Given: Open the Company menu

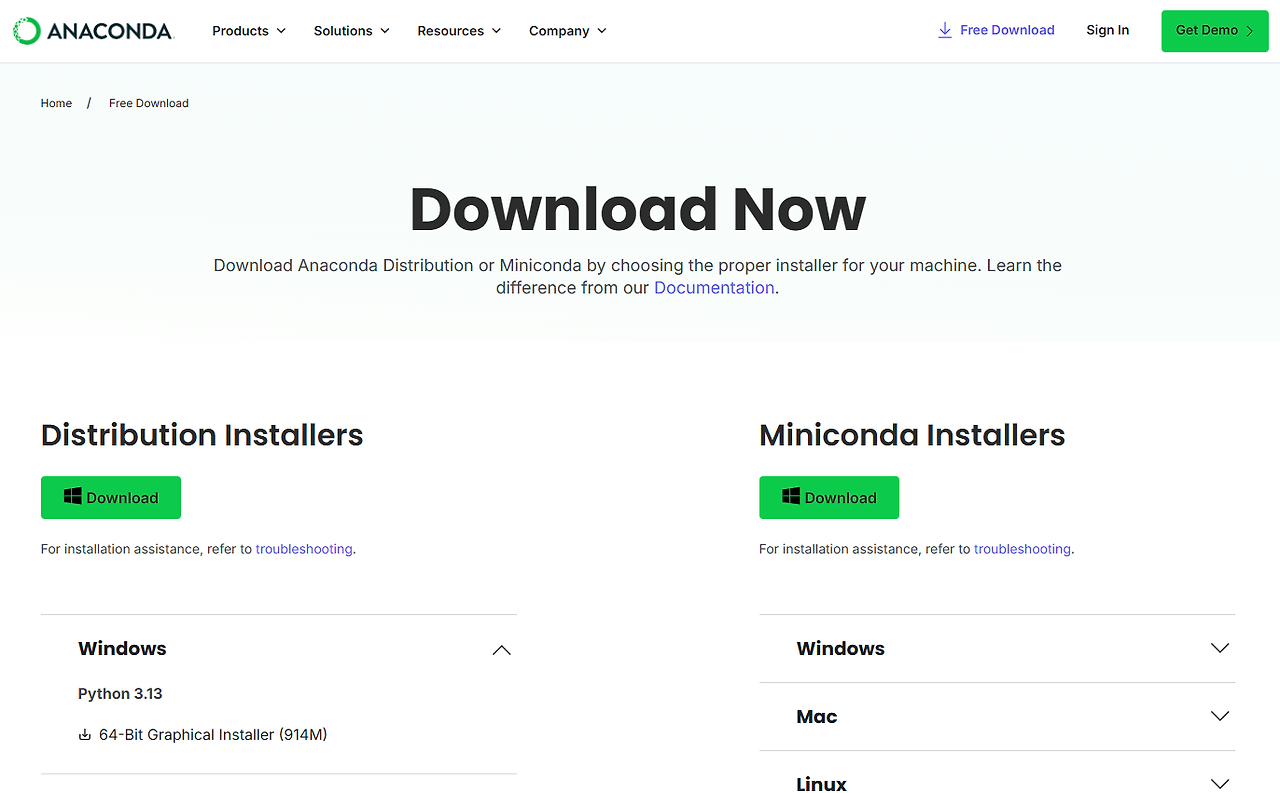Looking at the screenshot, I should pos(568,31).
